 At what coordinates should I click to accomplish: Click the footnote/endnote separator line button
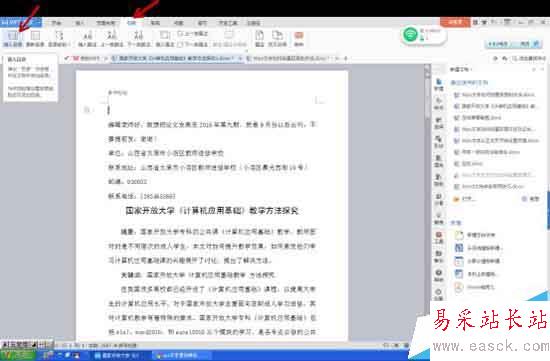(x=229, y=39)
